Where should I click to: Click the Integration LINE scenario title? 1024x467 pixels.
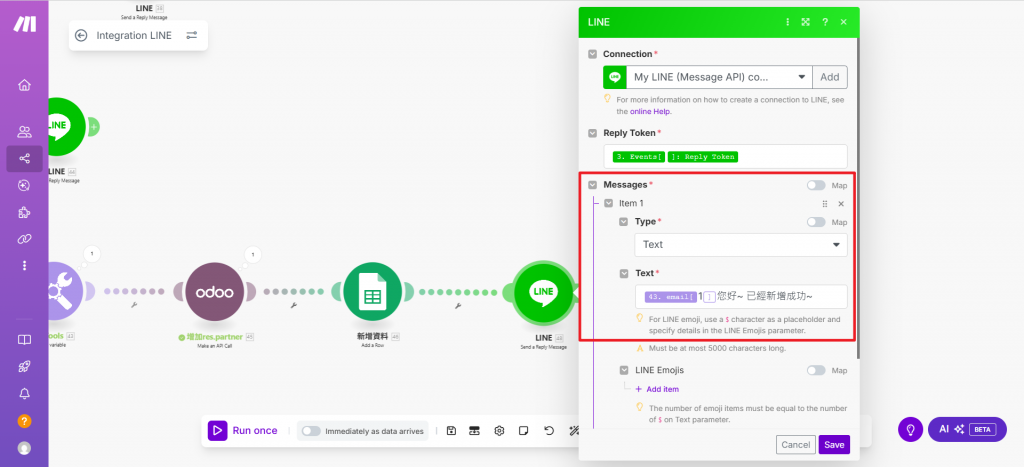click(x=134, y=35)
